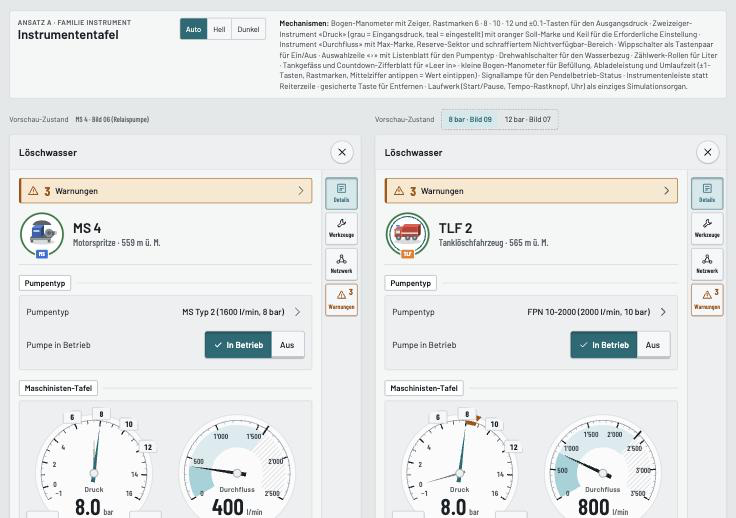Open Warnungen side tab in TLF 2 panel
Screen dimensions: 736x518
click(x=707, y=300)
